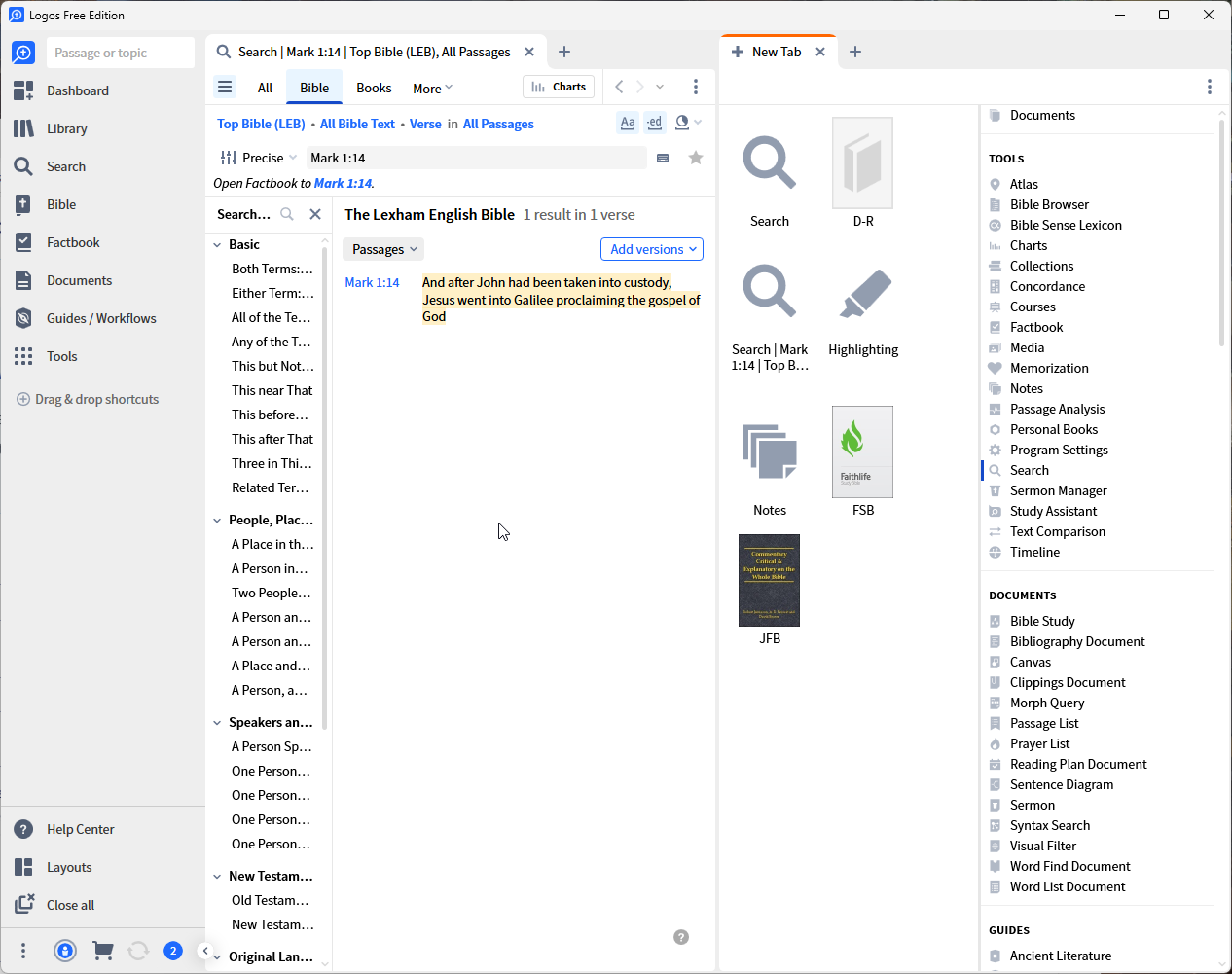Collapse the New Testament templates group

point(217,876)
